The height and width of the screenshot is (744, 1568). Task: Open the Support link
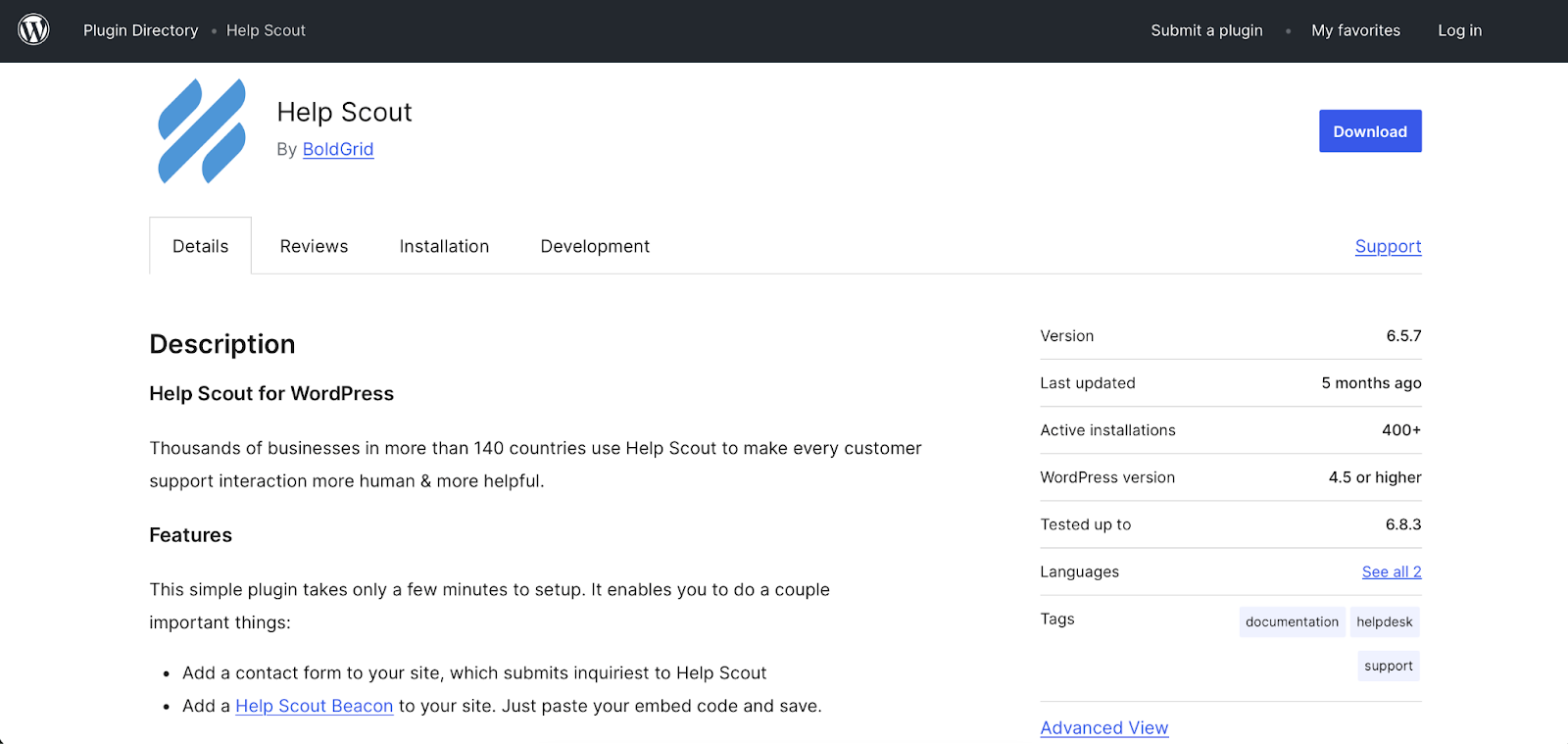point(1388,246)
